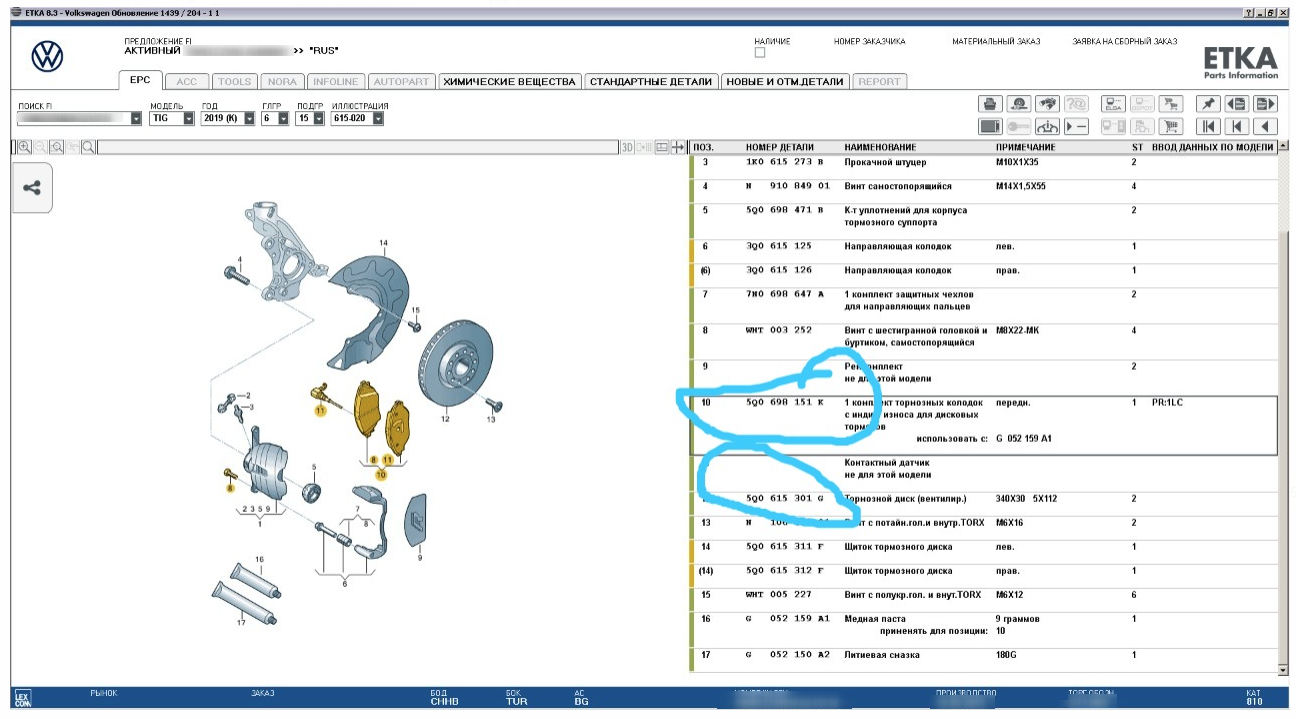Open the binoculars search tool
The width and height of the screenshot is (1296, 719).
(x=1047, y=104)
